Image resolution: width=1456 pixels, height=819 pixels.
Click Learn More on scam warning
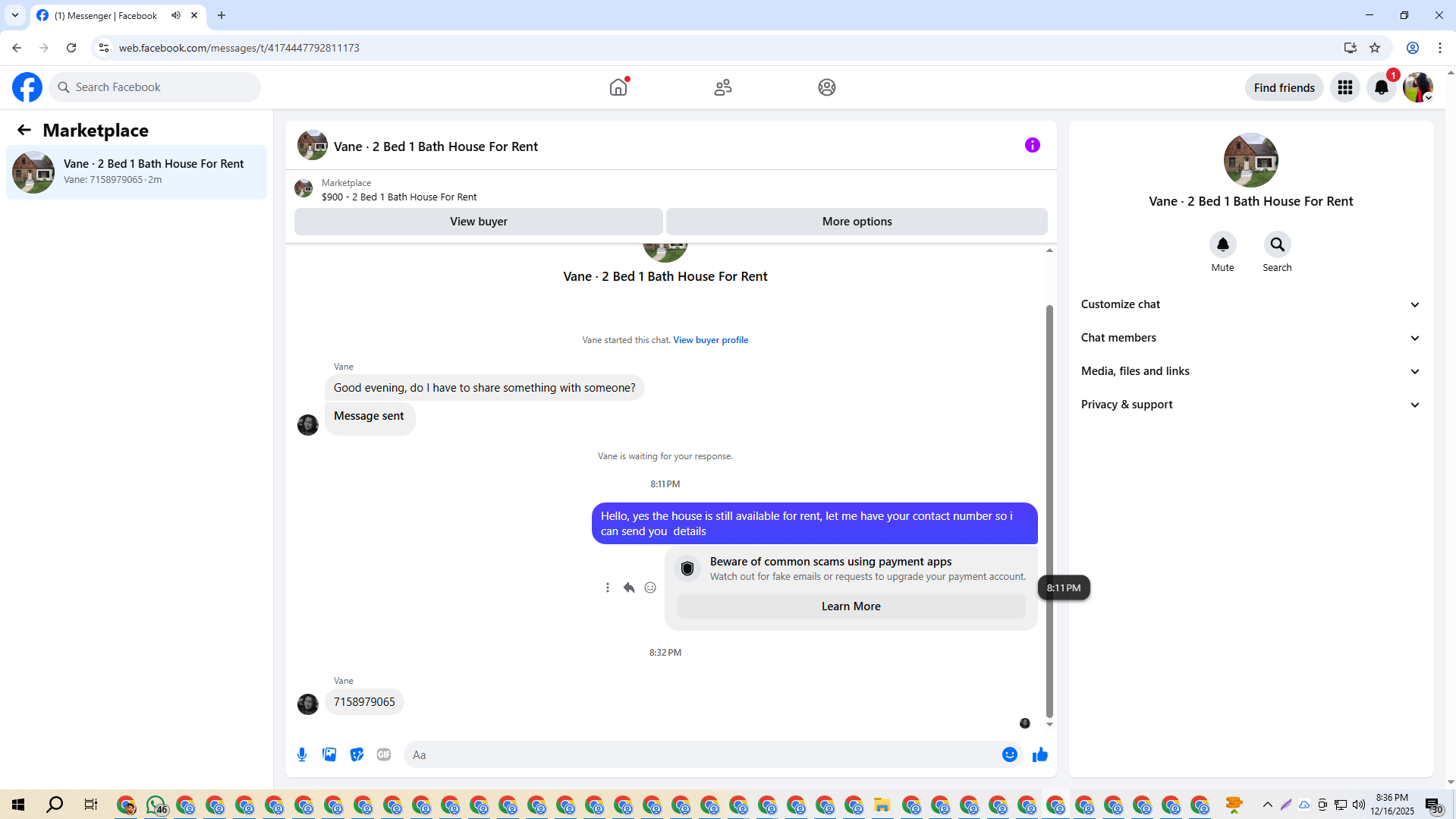point(851,606)
